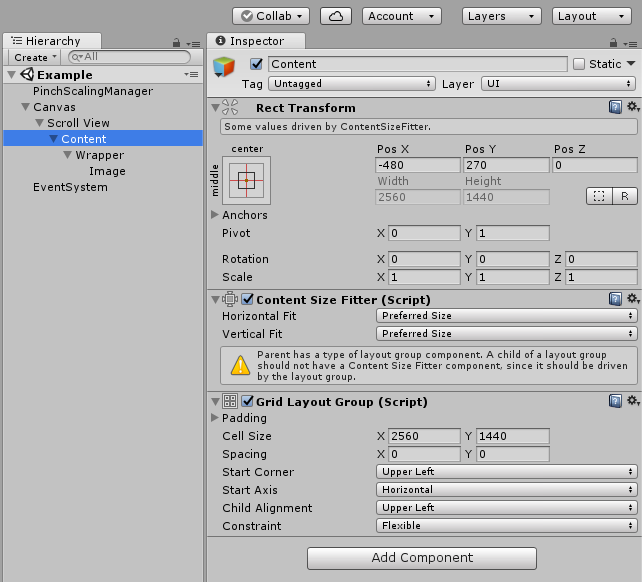Click the Inspector info icon
The width and height of the screenshot is (642, 582).
pyautogui.click(x=220, y=40)
